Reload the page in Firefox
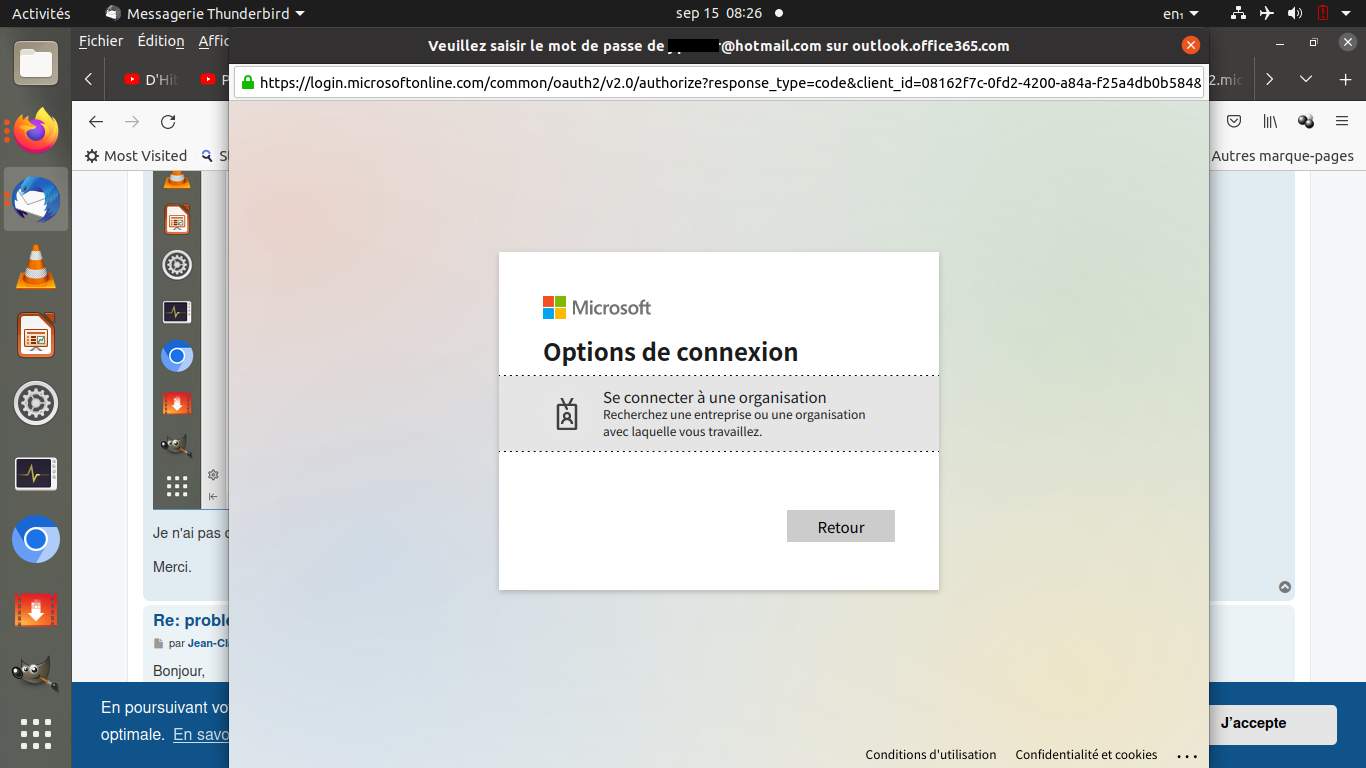The width and height of the screenshot is (1366, 768). pyautogui.click(x=168, y=122)
